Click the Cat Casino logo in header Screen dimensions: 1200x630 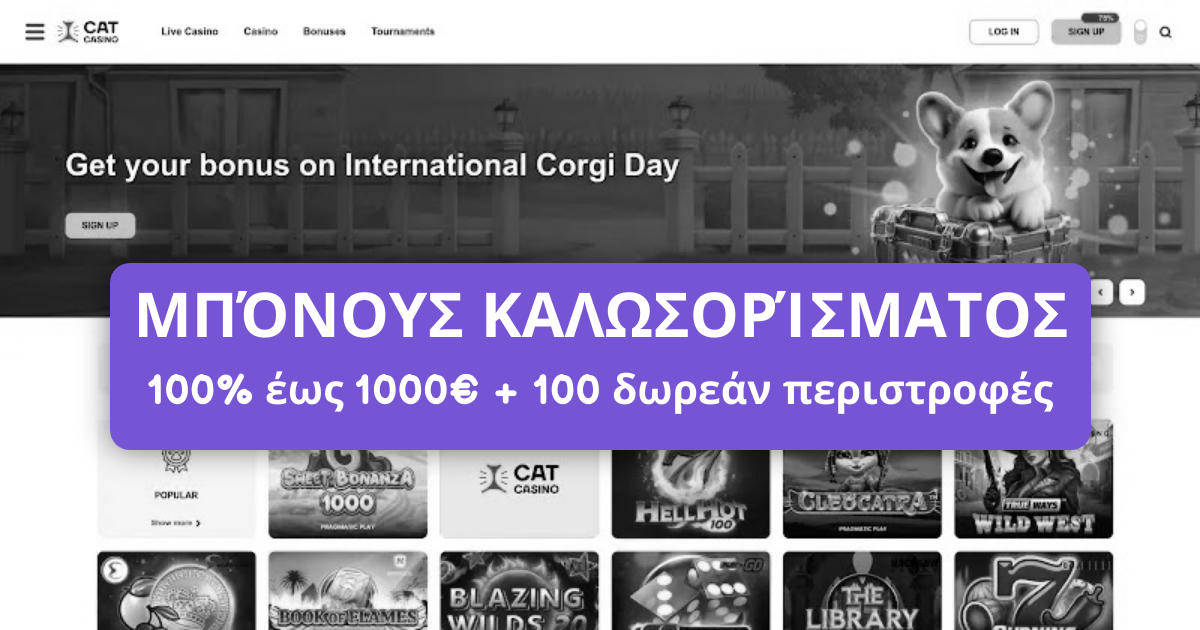point(89,32)
